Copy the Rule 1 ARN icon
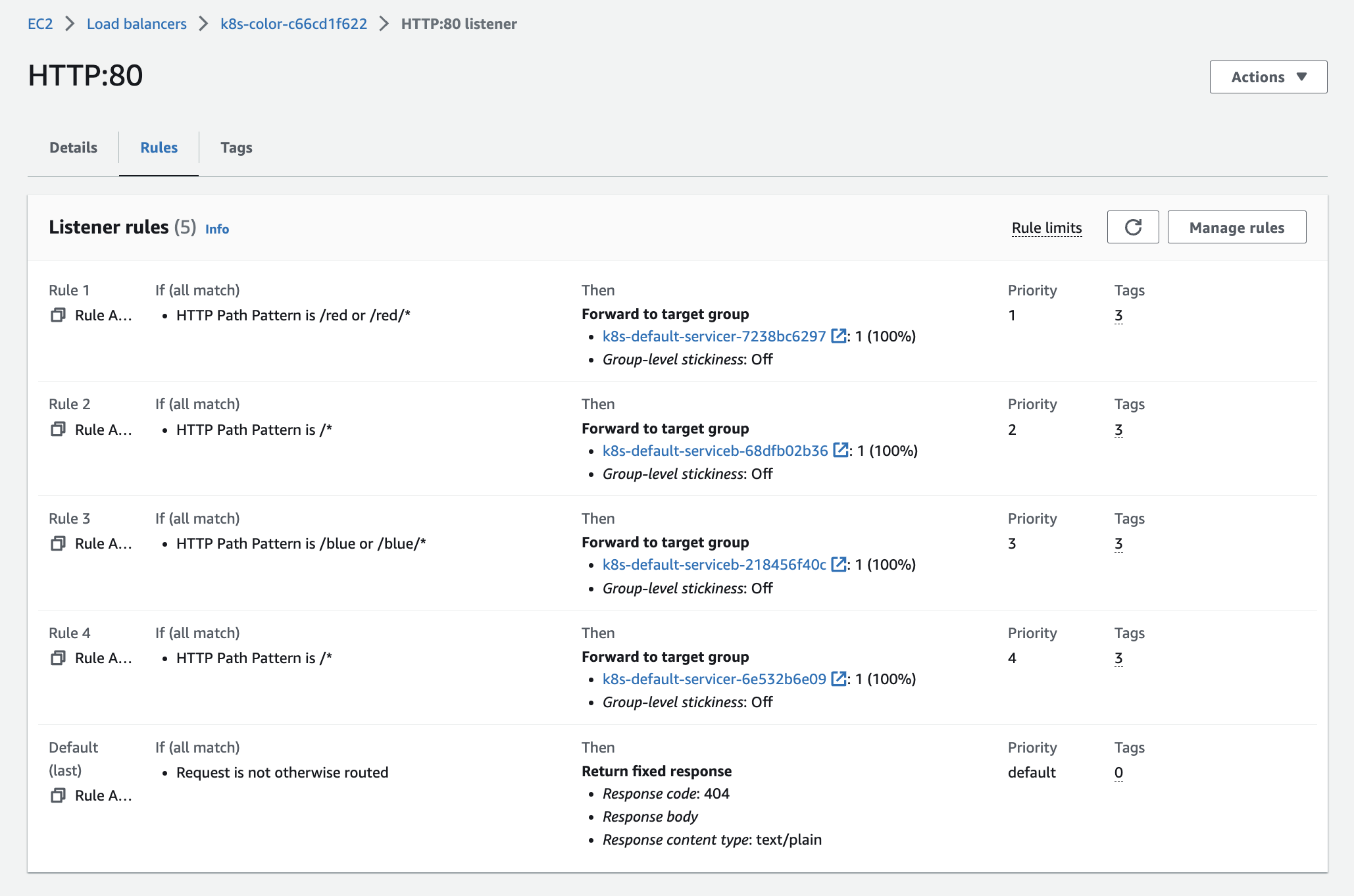This screenshot has height=896, width=1354. (58, 315)
